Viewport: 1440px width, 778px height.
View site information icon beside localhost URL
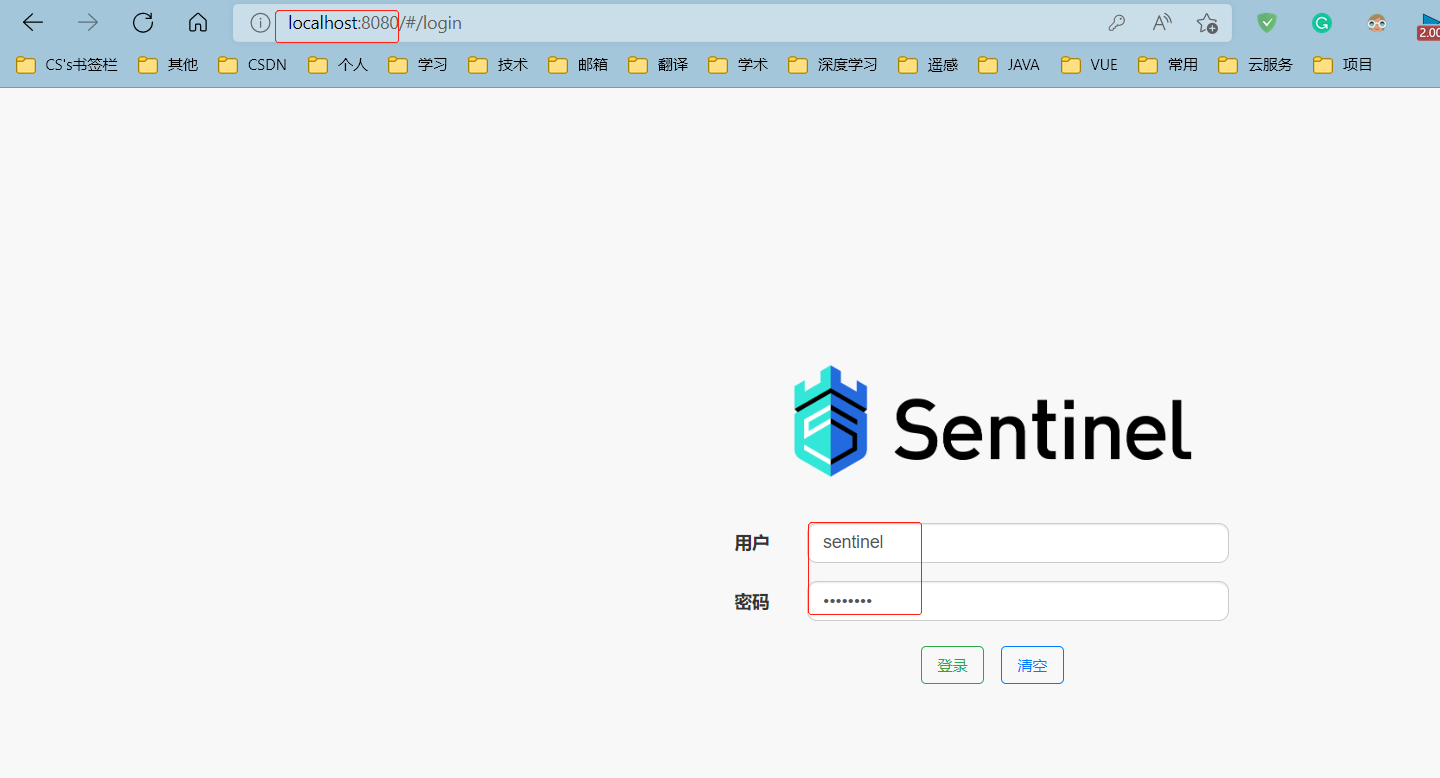coord(260,23)
